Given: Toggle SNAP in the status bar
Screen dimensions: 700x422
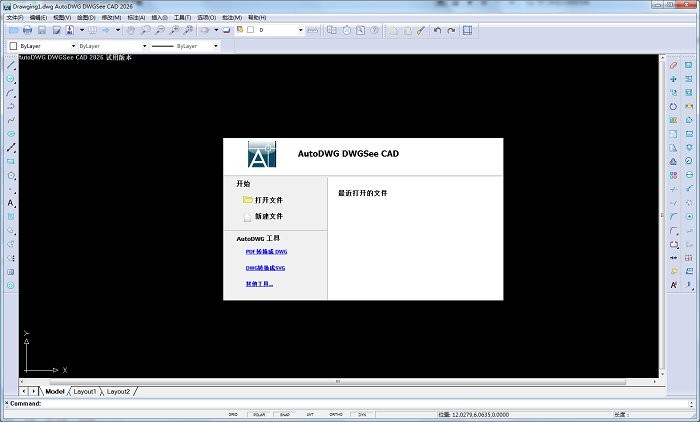Looking at the screenshot, I should coord(284,414).
